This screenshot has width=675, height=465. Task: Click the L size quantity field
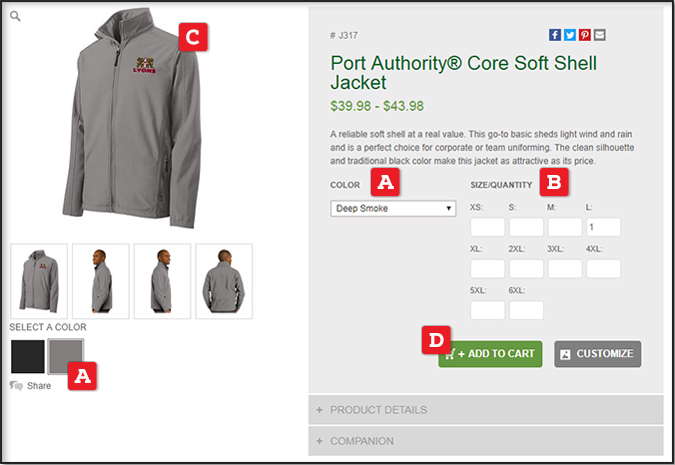604,227
